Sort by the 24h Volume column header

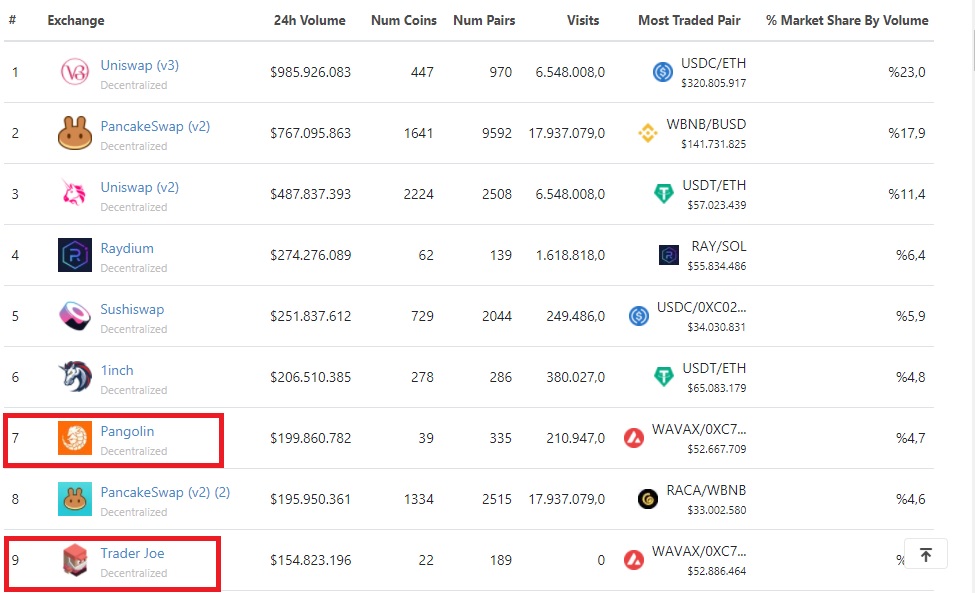[x=310, y=21]
